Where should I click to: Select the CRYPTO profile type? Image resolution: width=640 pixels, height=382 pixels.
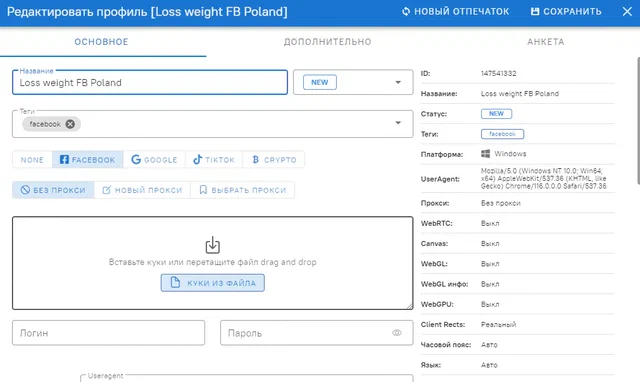[273, 160]
